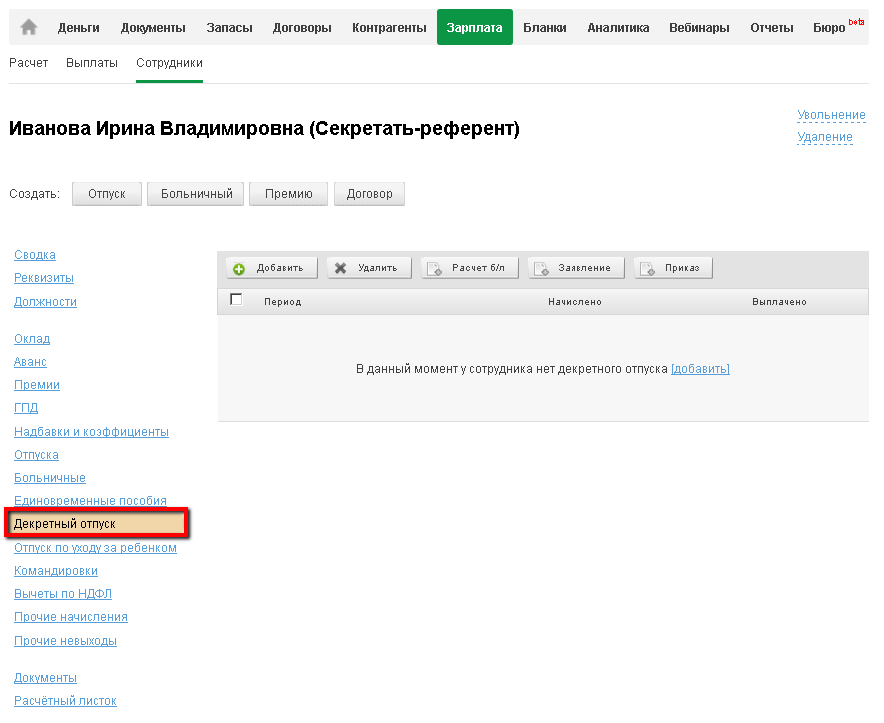Open the Договоры menu
Screen dimensions: 884x723
[302, 28]
